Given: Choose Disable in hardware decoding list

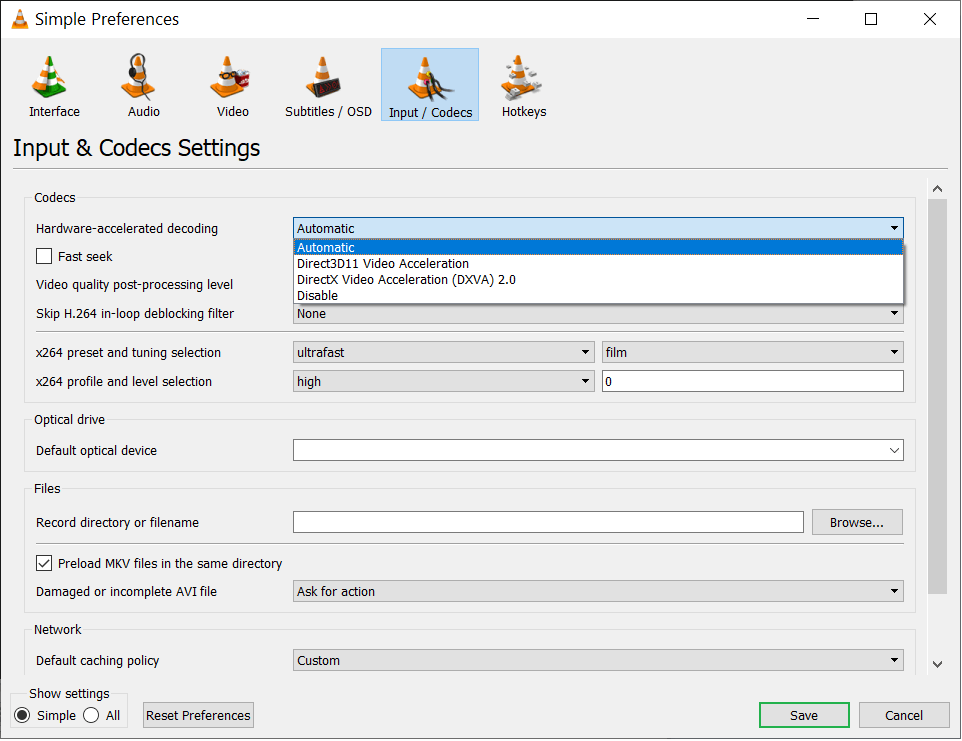Looking at the screenshot, I should pyautogui.click(x=598, y=296).
